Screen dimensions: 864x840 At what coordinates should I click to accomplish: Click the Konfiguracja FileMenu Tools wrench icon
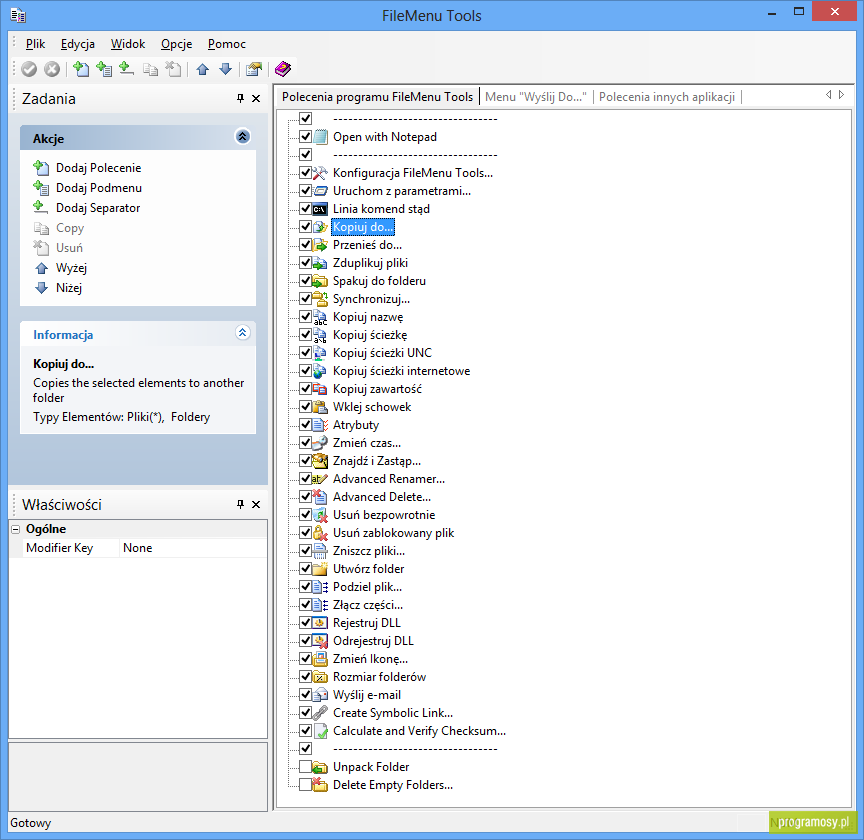click(320, 173)
